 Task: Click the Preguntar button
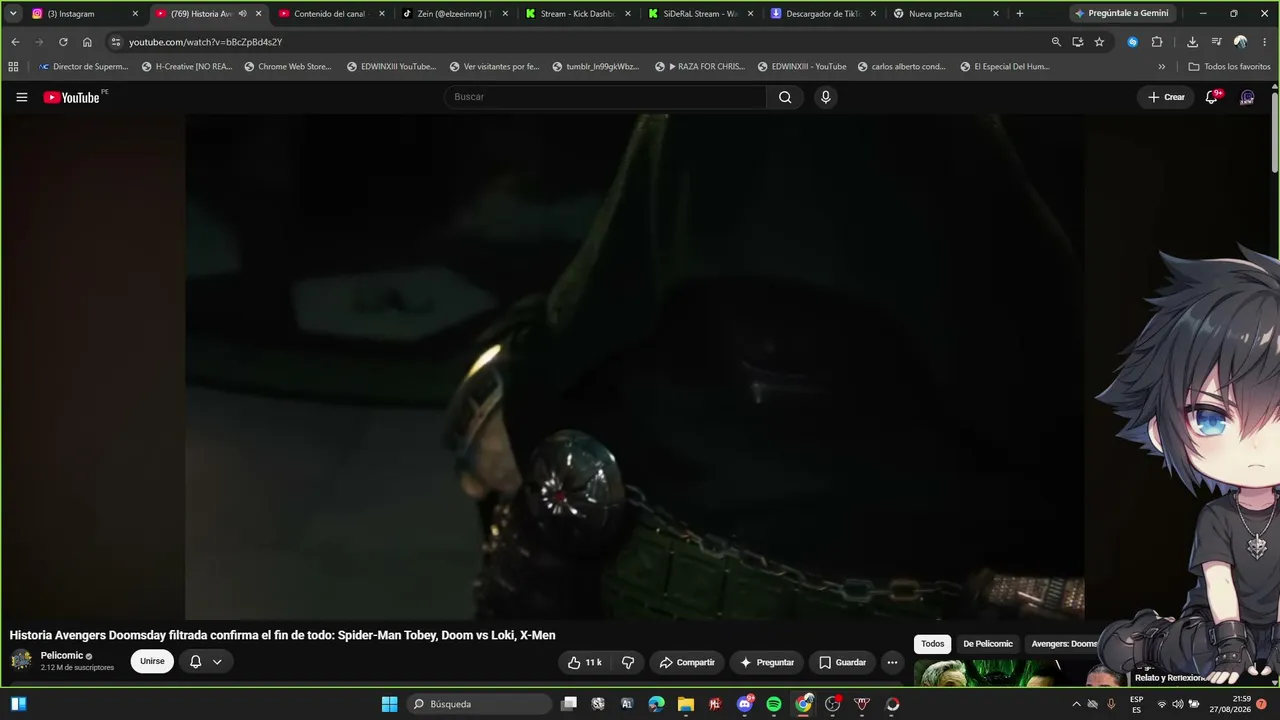(767, 662)
